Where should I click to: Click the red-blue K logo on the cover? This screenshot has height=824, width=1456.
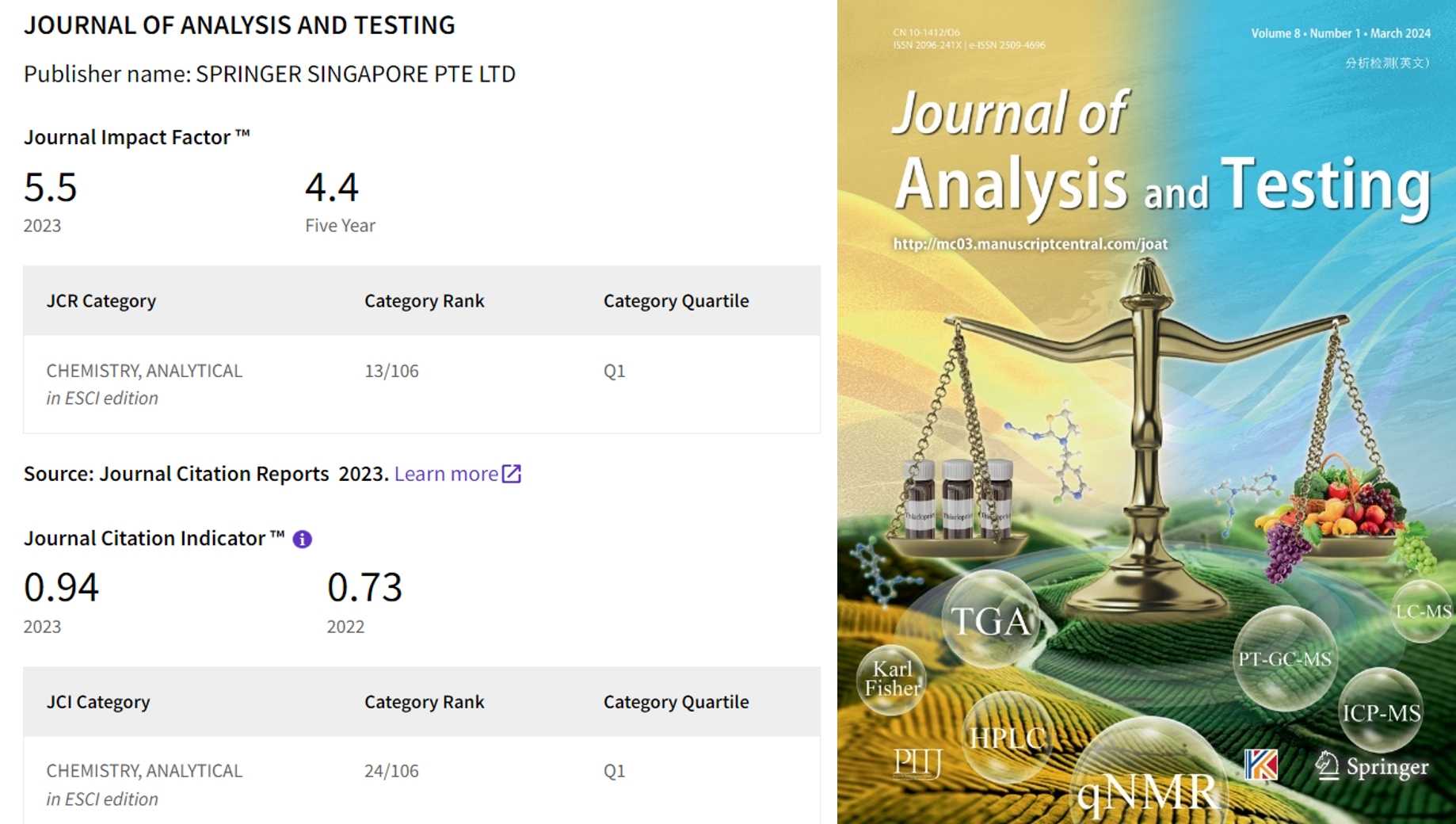1260,765
